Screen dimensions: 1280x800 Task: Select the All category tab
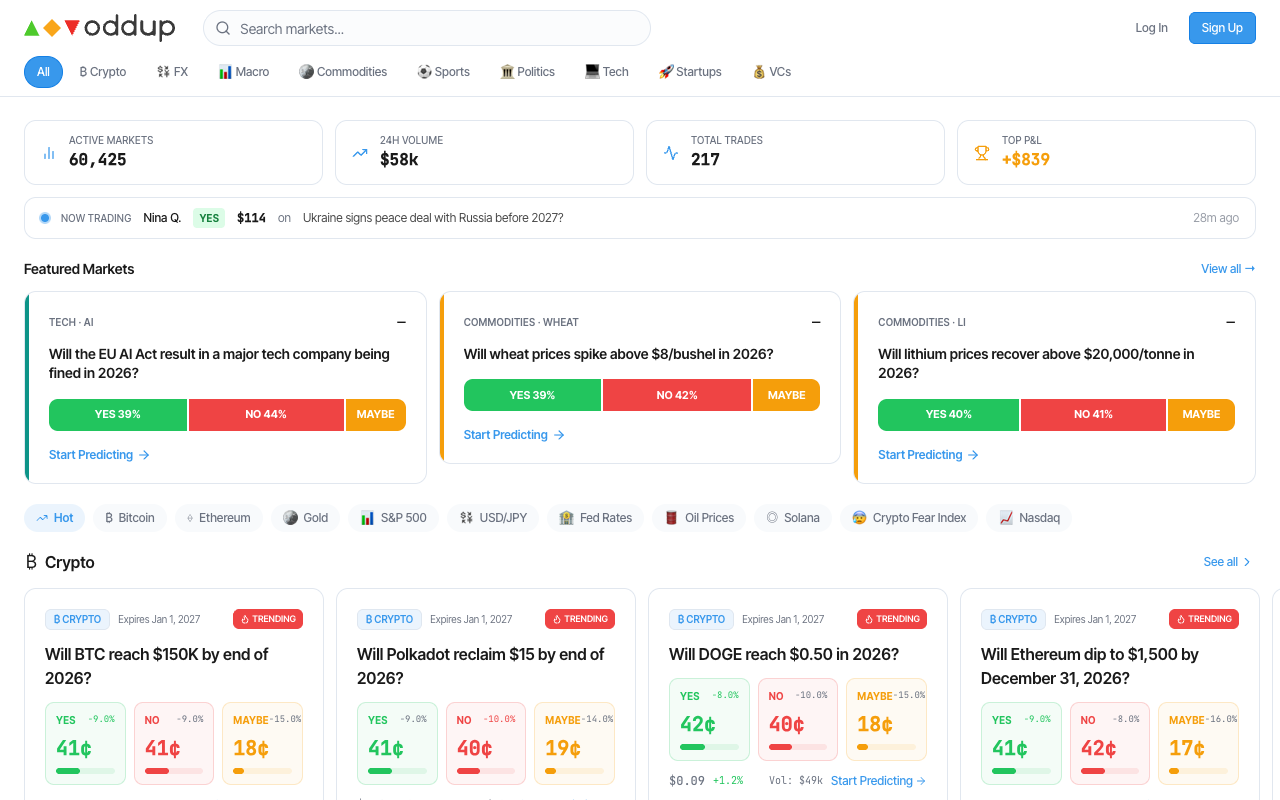click(x=43, y=72)
